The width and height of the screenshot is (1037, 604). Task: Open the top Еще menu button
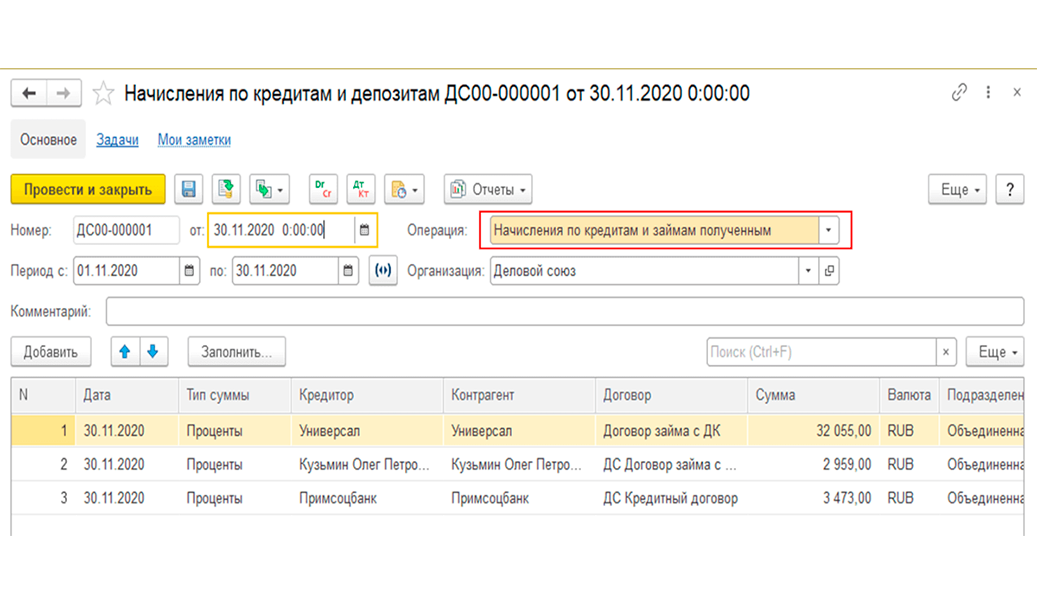(x=958, y=189)
